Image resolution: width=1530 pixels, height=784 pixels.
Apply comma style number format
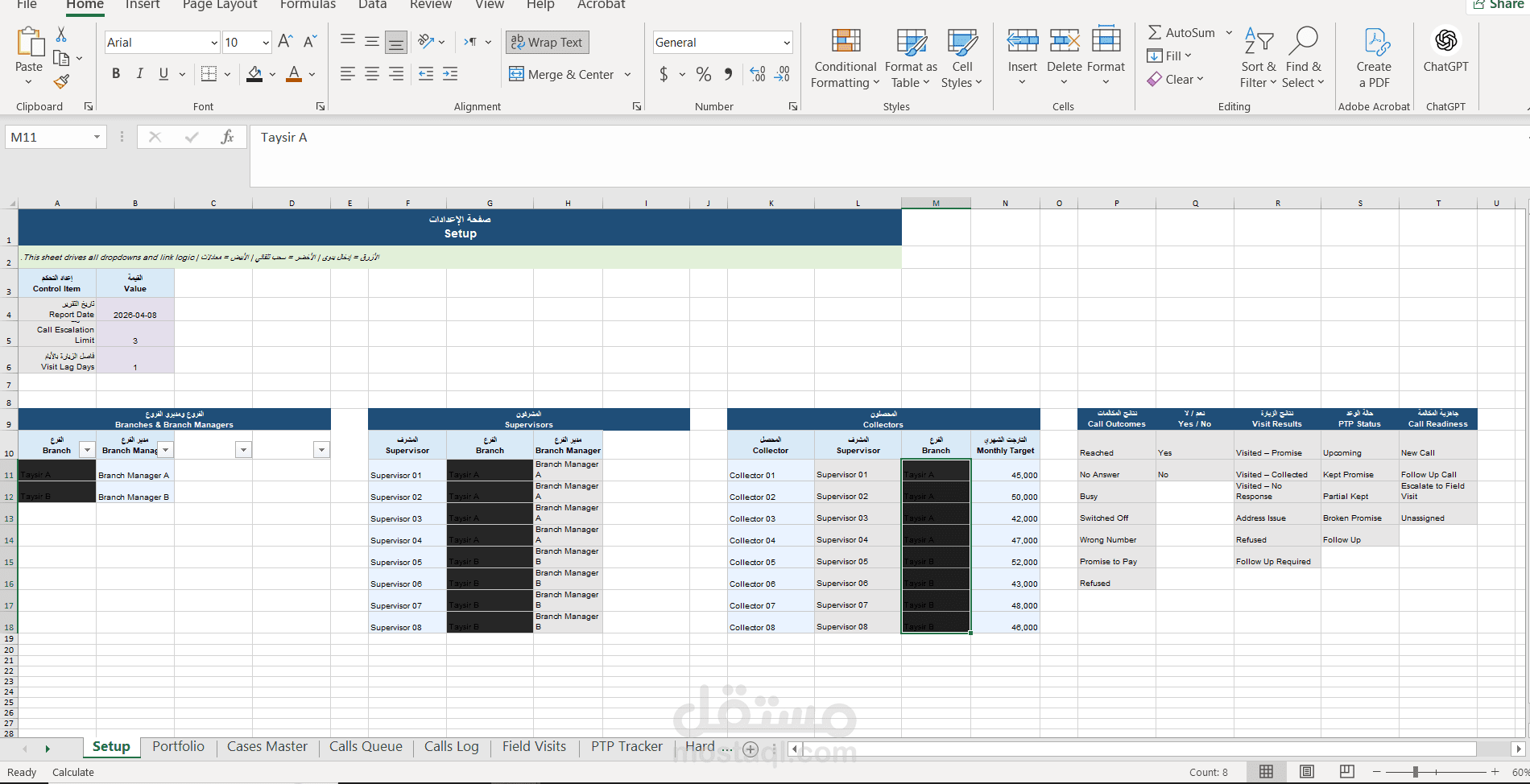pyautogui.click(x=728, y=74)
